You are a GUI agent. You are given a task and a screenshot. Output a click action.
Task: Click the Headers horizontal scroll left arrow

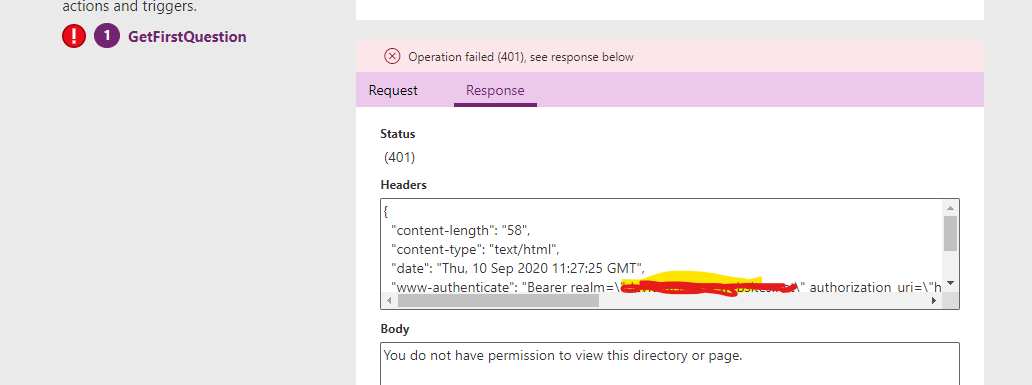pyautogui.click(x=388, y=301)
